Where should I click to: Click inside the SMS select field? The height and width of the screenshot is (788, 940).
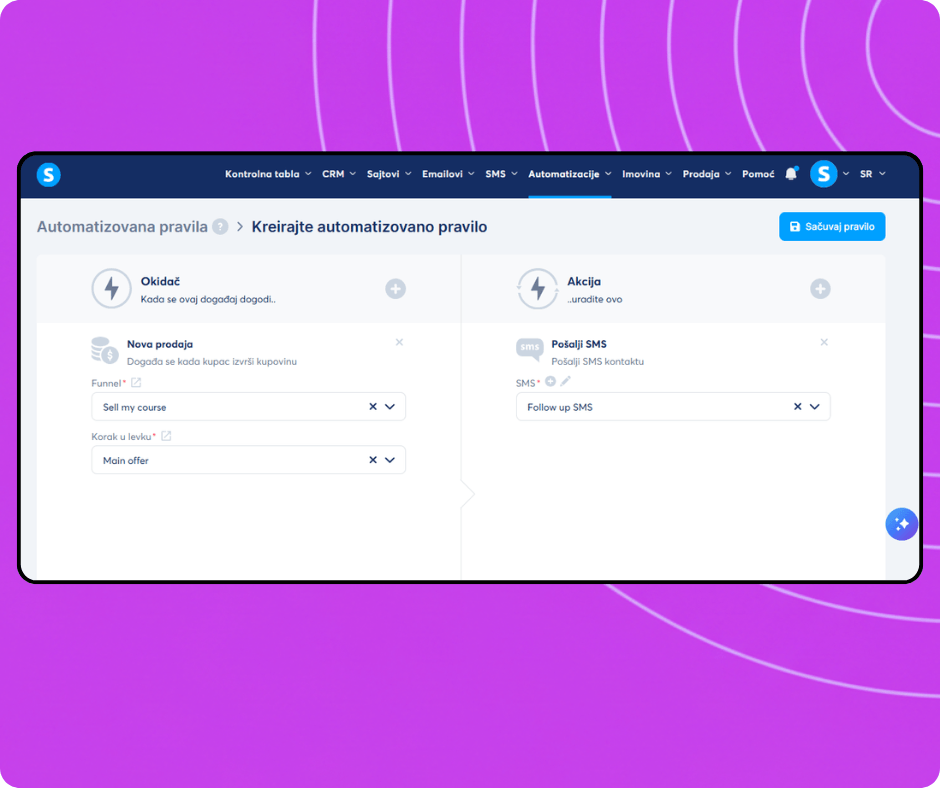[x=673, y=407]
